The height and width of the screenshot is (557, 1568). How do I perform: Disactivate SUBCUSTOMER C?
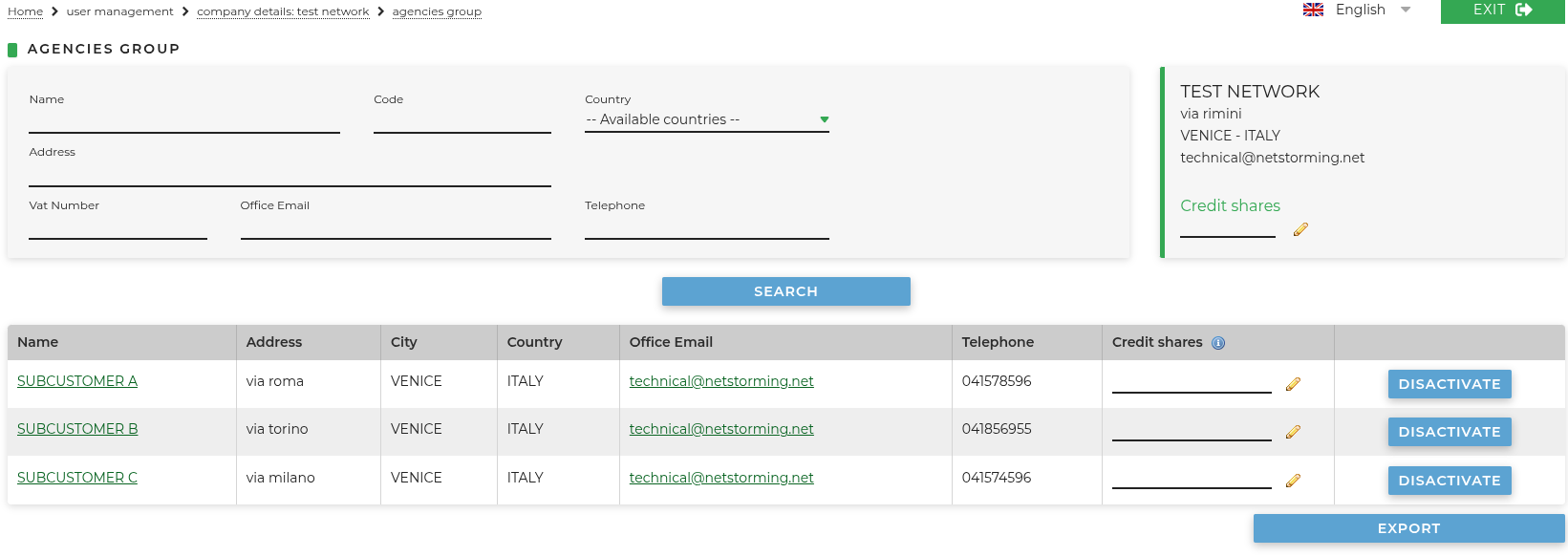coord(1450,481)
